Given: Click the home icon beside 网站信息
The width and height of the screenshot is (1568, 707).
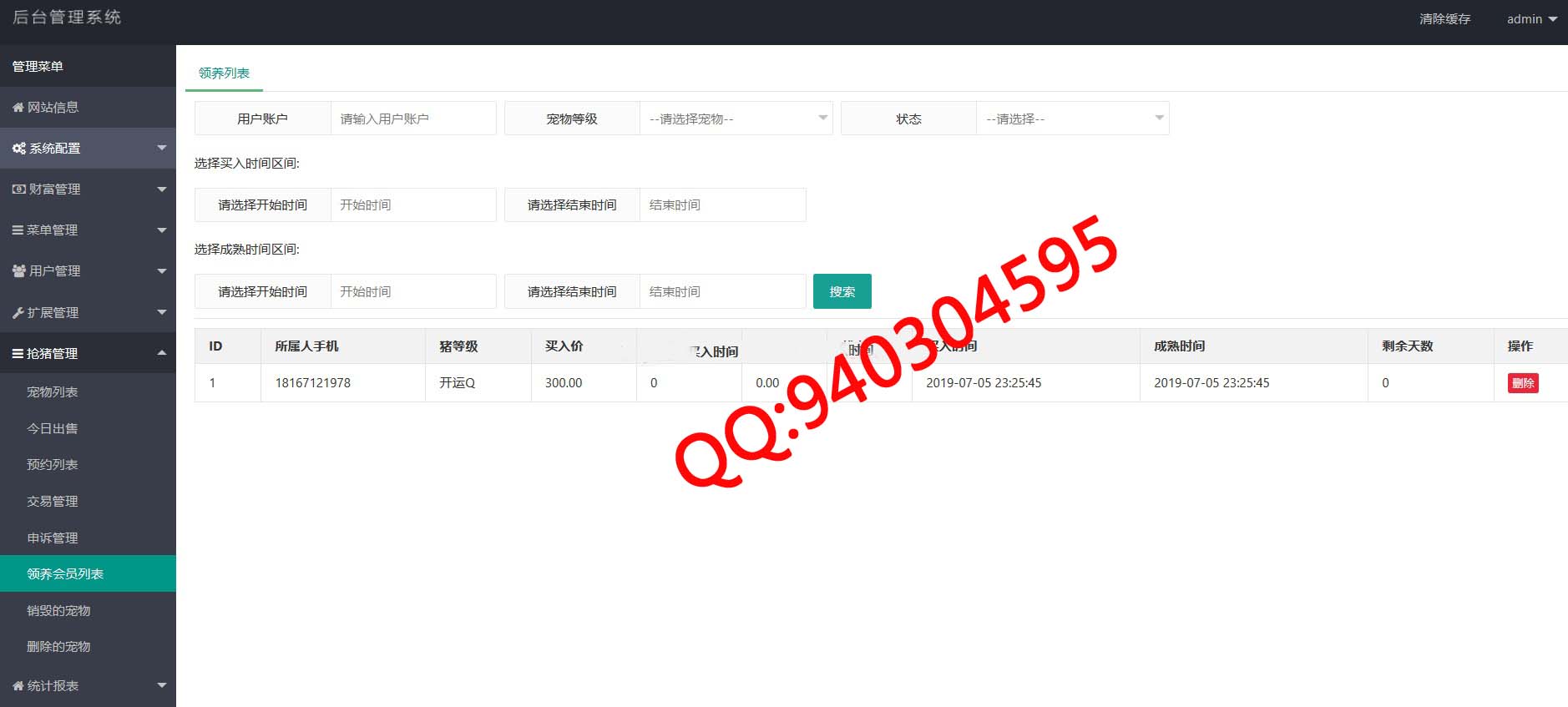Looking at the screenshot, I should click(x=18, y=108).
